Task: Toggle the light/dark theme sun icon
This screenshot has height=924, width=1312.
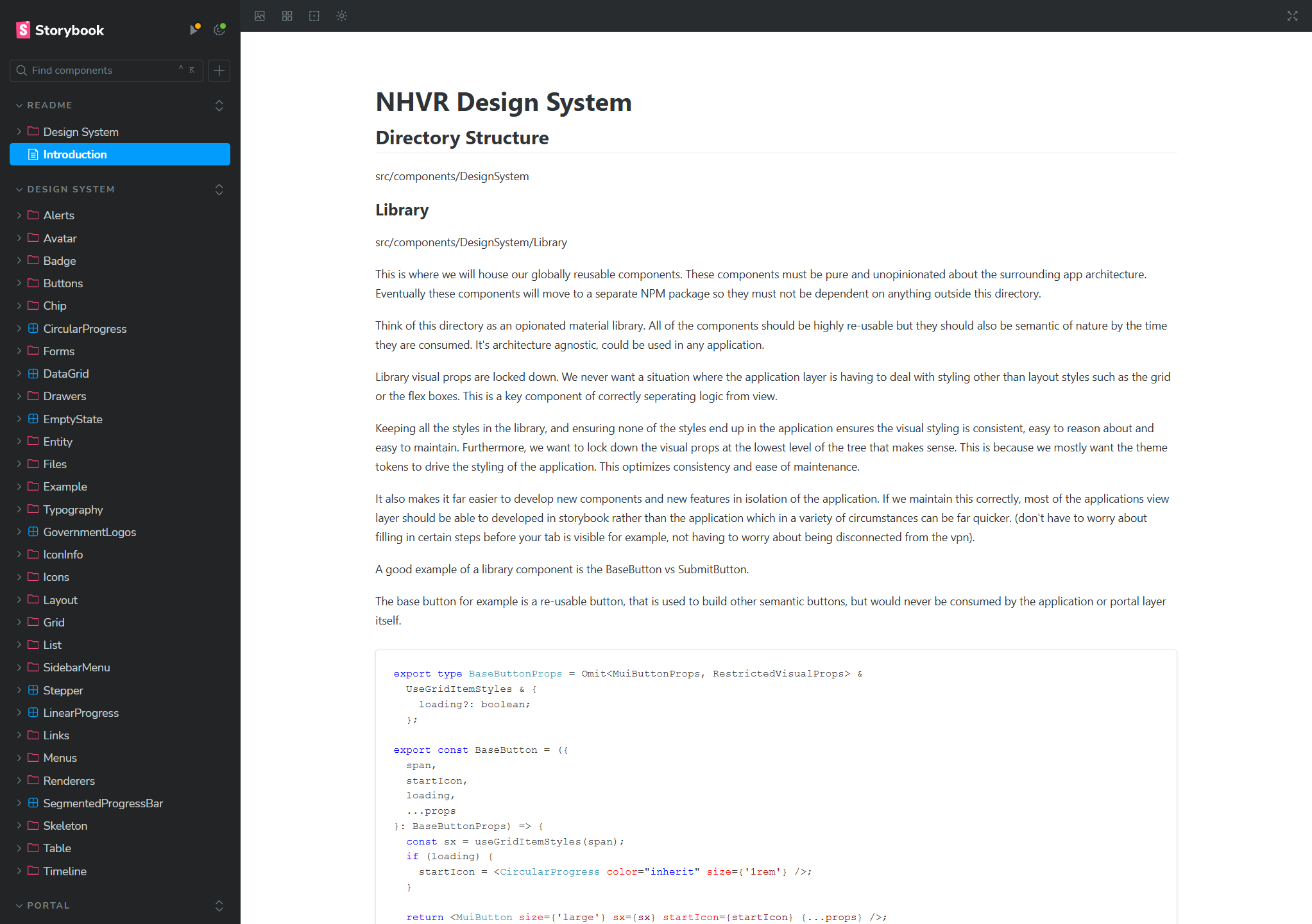Action: [342, 16]
